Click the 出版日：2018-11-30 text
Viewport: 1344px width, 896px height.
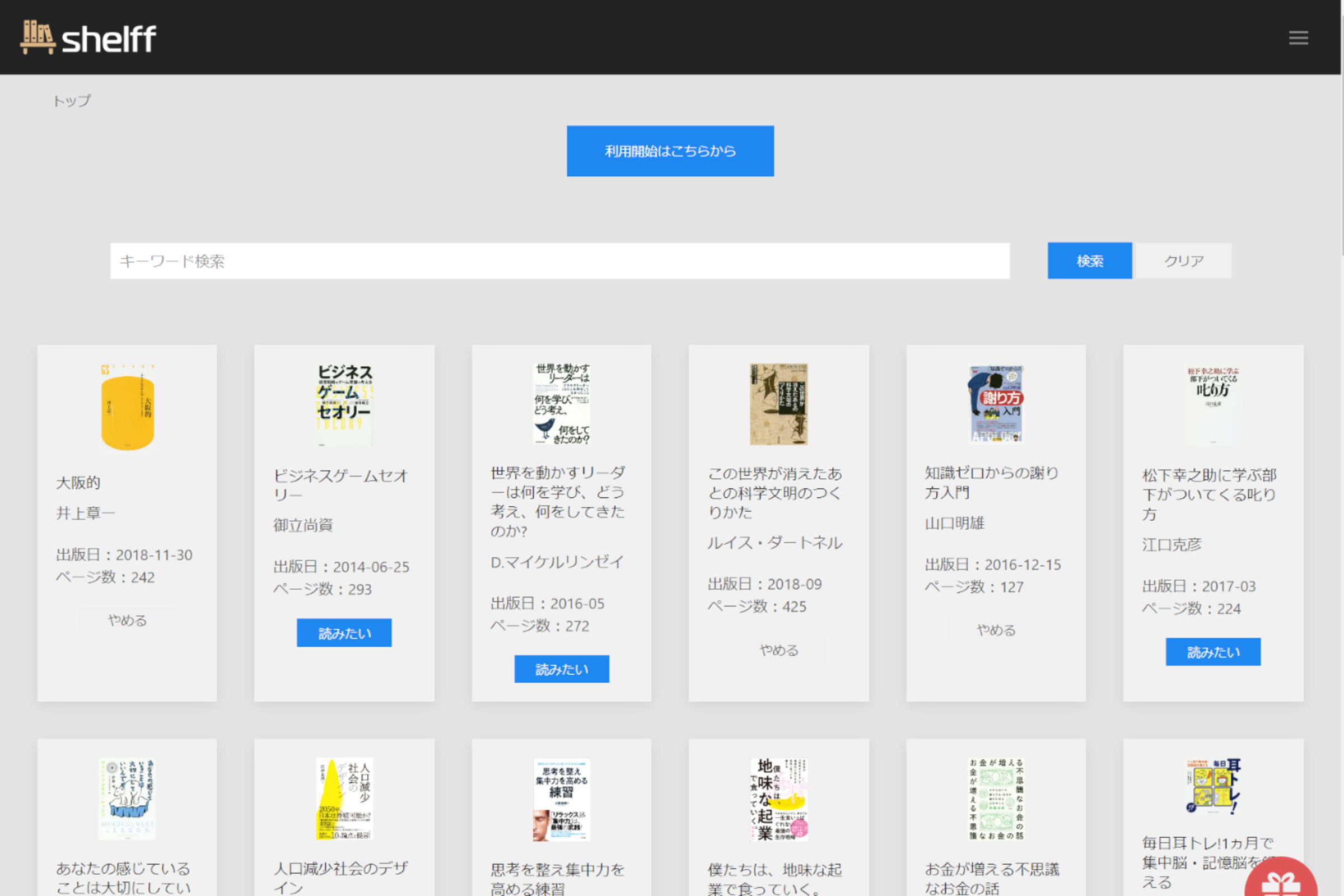124,555
